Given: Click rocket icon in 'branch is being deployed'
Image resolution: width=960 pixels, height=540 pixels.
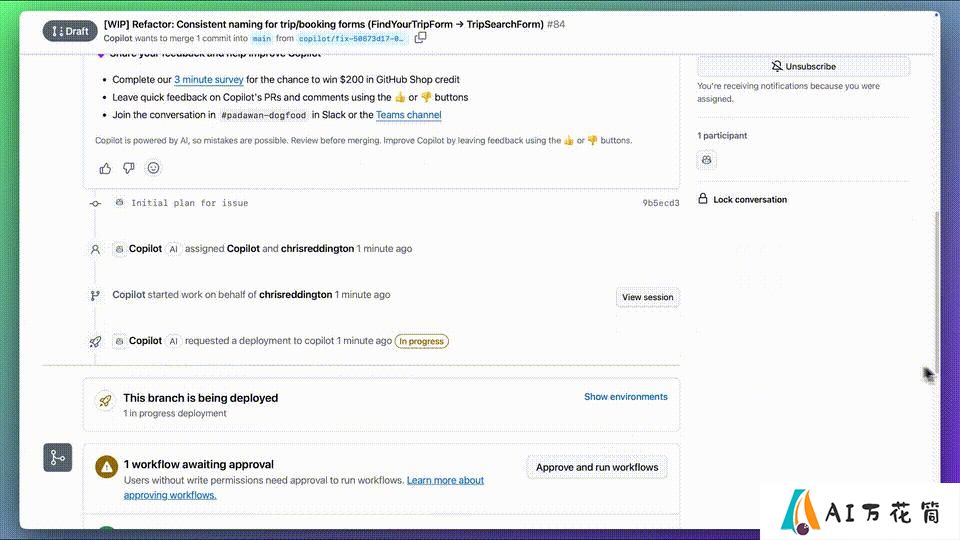Looking at the screenshot, I should coord(105,402).
